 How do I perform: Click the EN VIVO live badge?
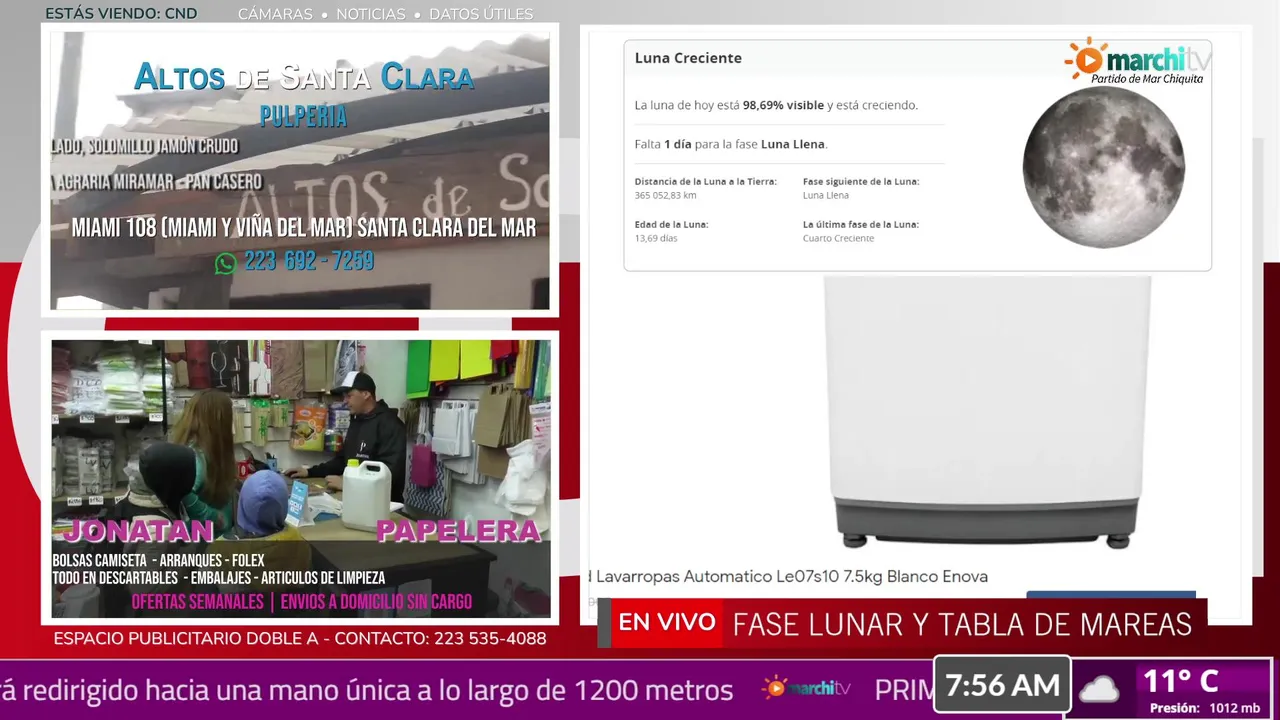(666, 623)
